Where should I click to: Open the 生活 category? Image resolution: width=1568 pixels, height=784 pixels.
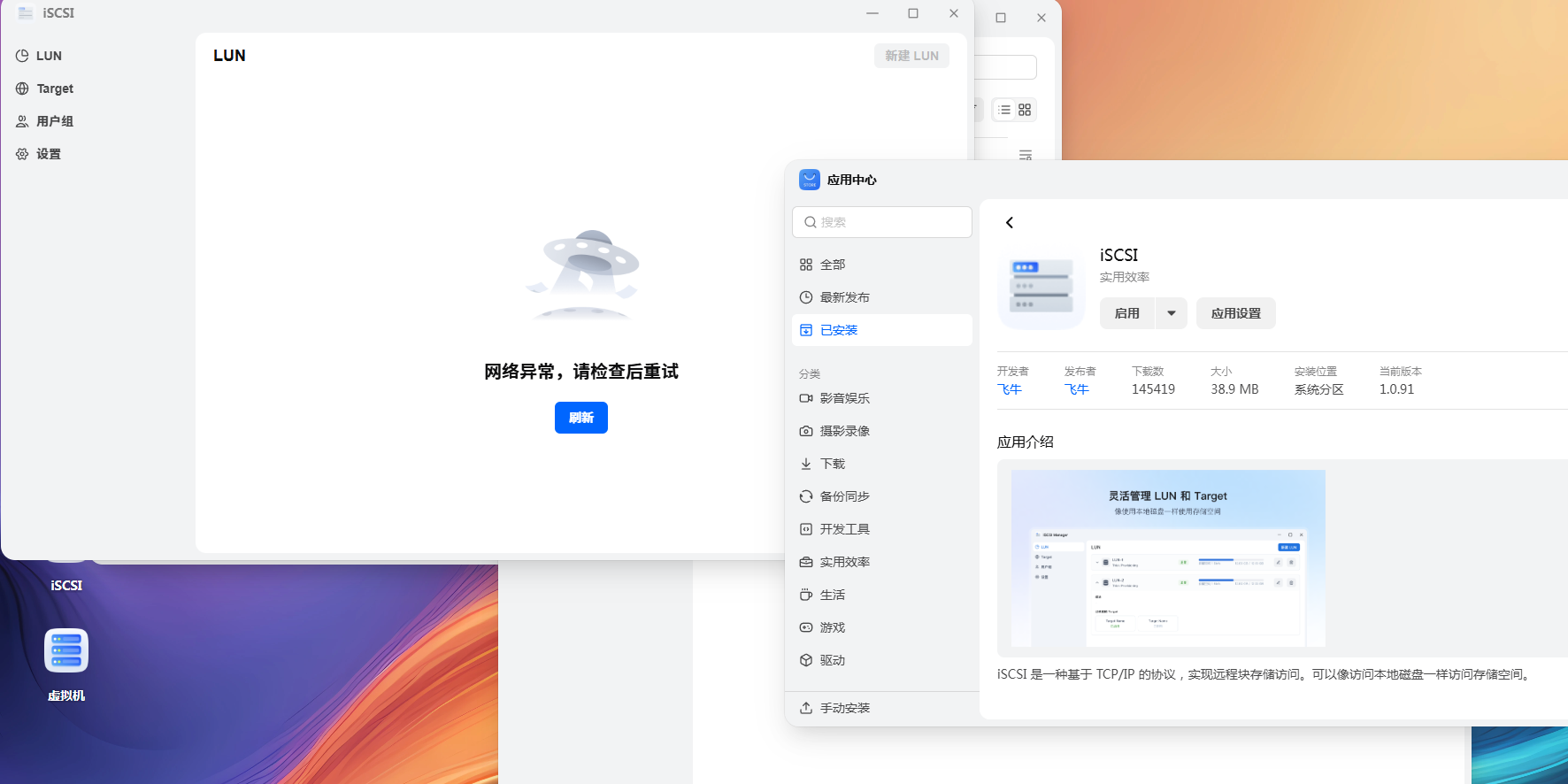(x=882, y=595)
